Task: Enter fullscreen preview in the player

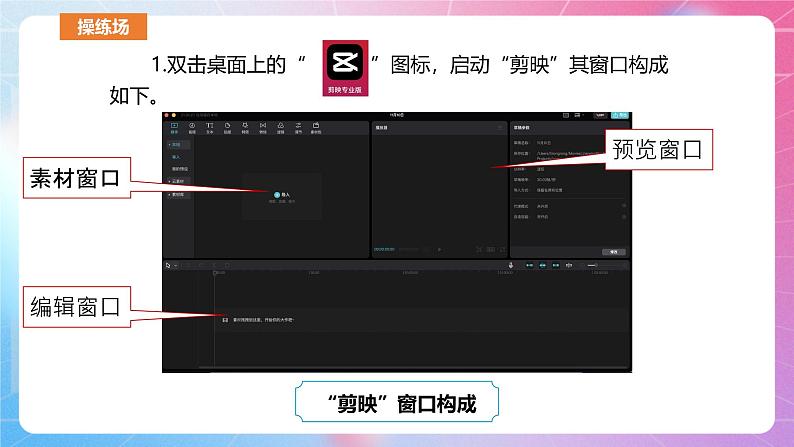Action: tap(503, 250)
